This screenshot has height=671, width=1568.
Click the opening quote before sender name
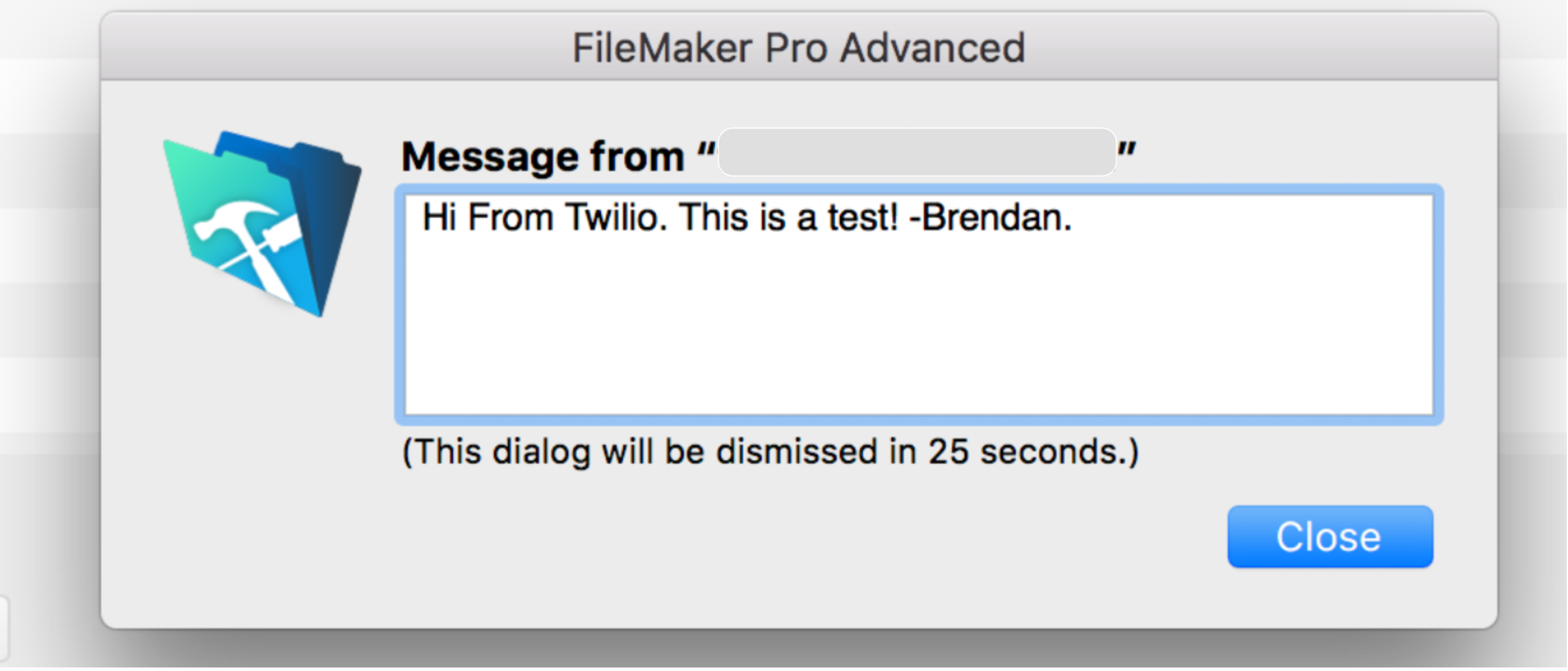point(706,150)
